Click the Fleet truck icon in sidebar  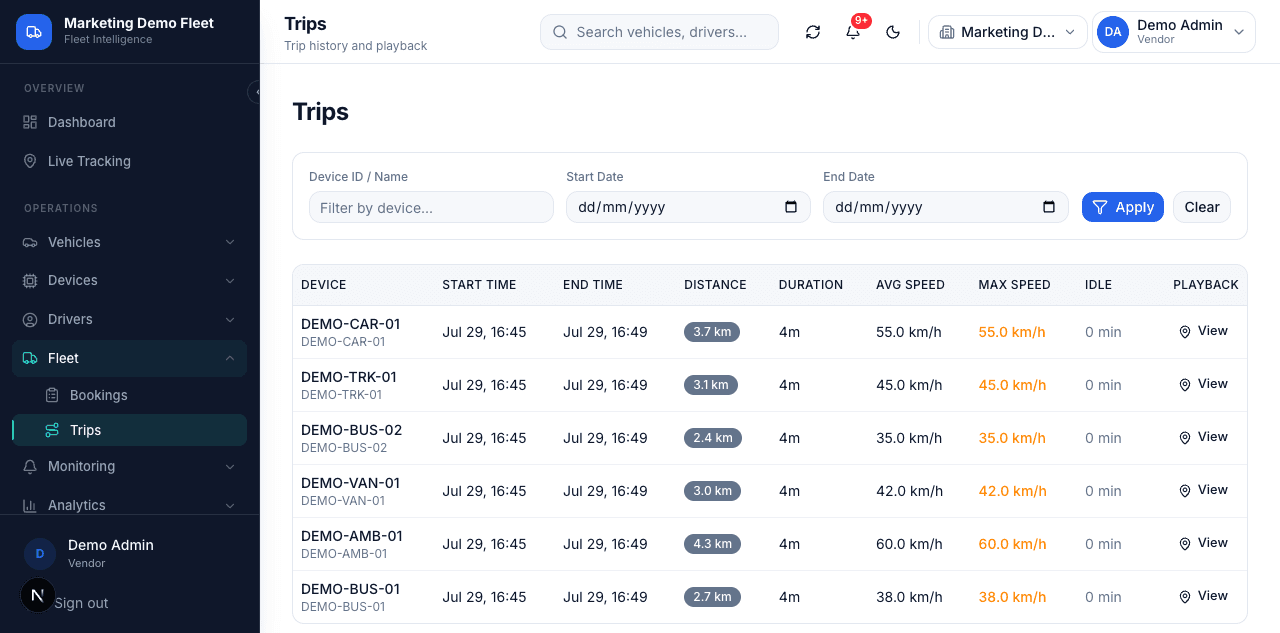(30, 358)
